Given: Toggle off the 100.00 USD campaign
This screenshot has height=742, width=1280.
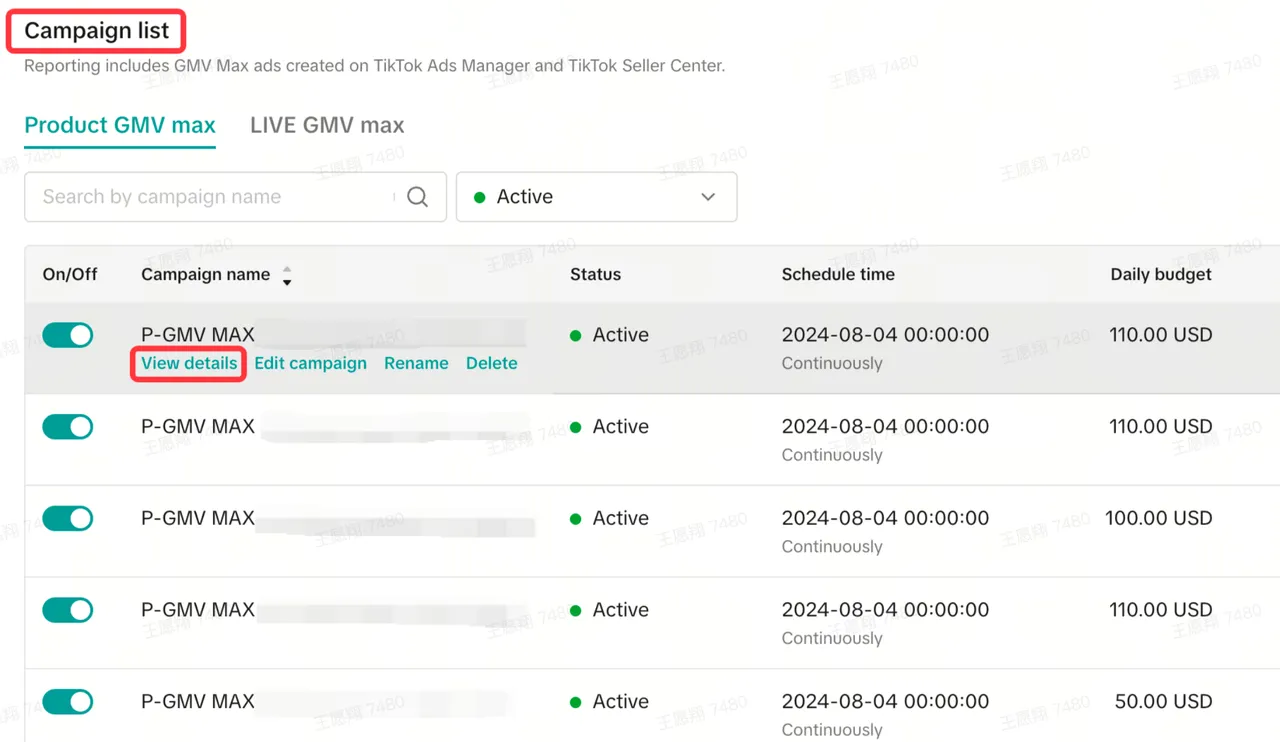Looking at the screenshot, I should coord(68,518).
